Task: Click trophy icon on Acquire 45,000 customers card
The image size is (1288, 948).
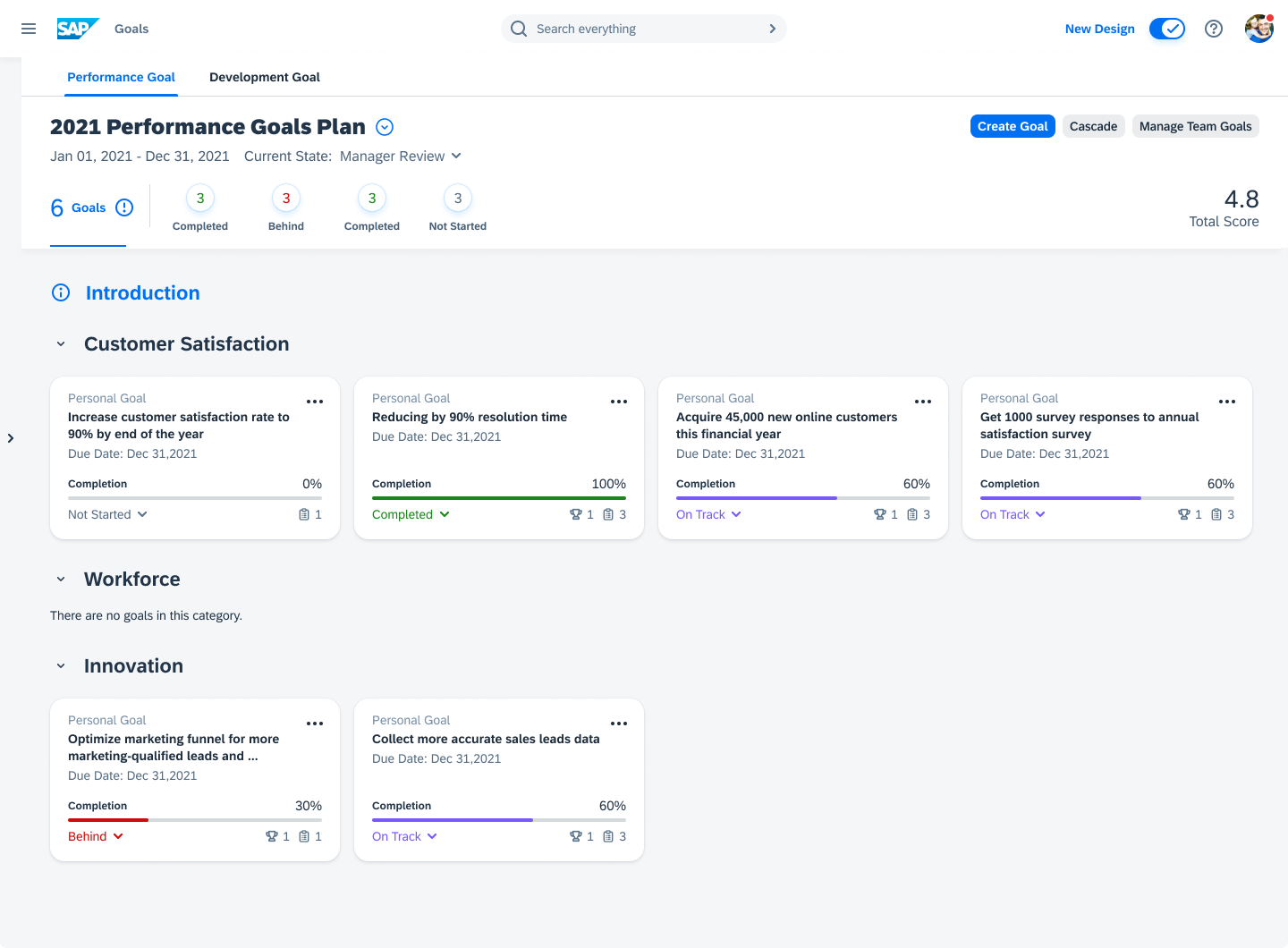Action: (x=880, y=514)
